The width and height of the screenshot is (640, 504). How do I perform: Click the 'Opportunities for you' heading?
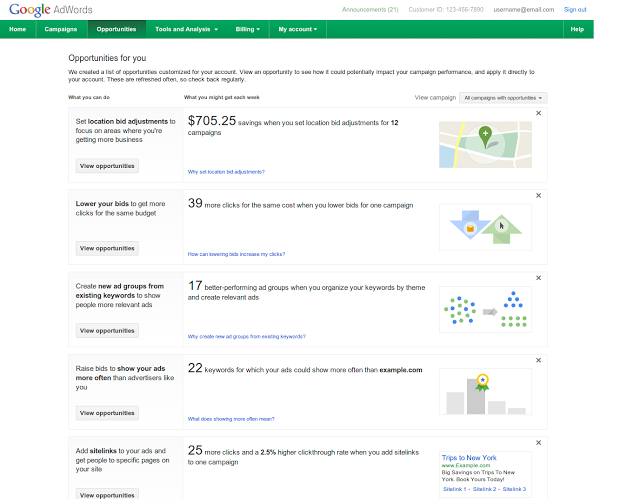(x=107, y=58)
